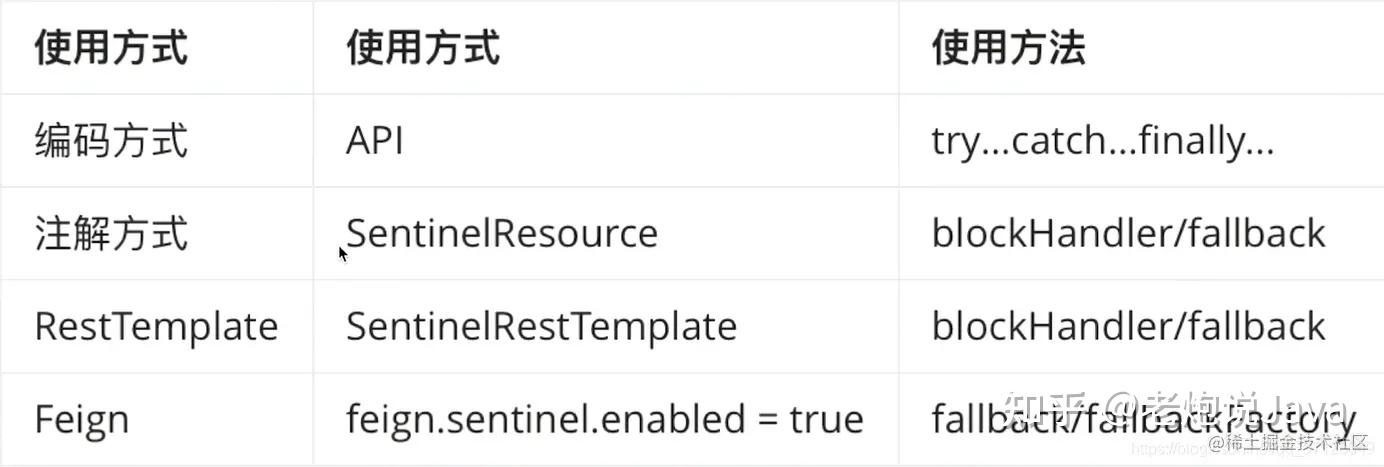This screenshot has width=1384, height=467.
Task: Click the try...catch...finally... text
Action: [x=1103, y=141]
